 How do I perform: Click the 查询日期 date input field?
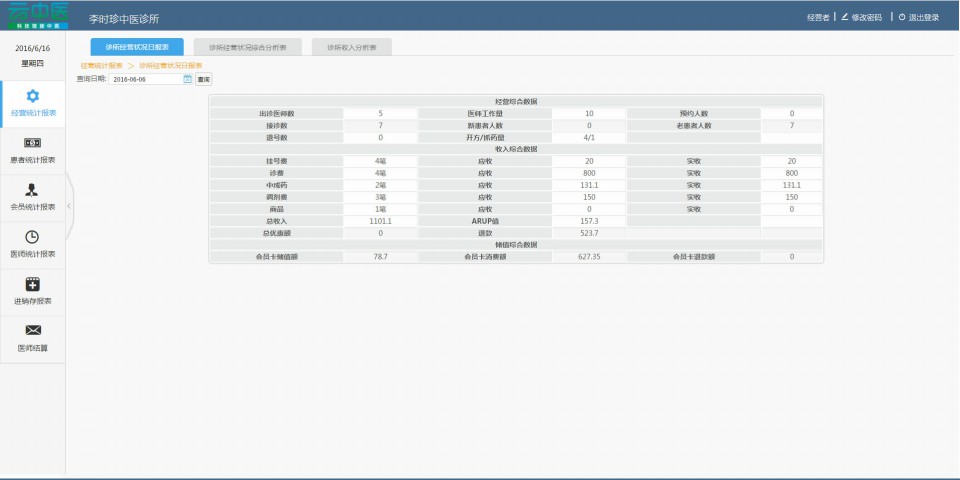click(x=145, y=79)
